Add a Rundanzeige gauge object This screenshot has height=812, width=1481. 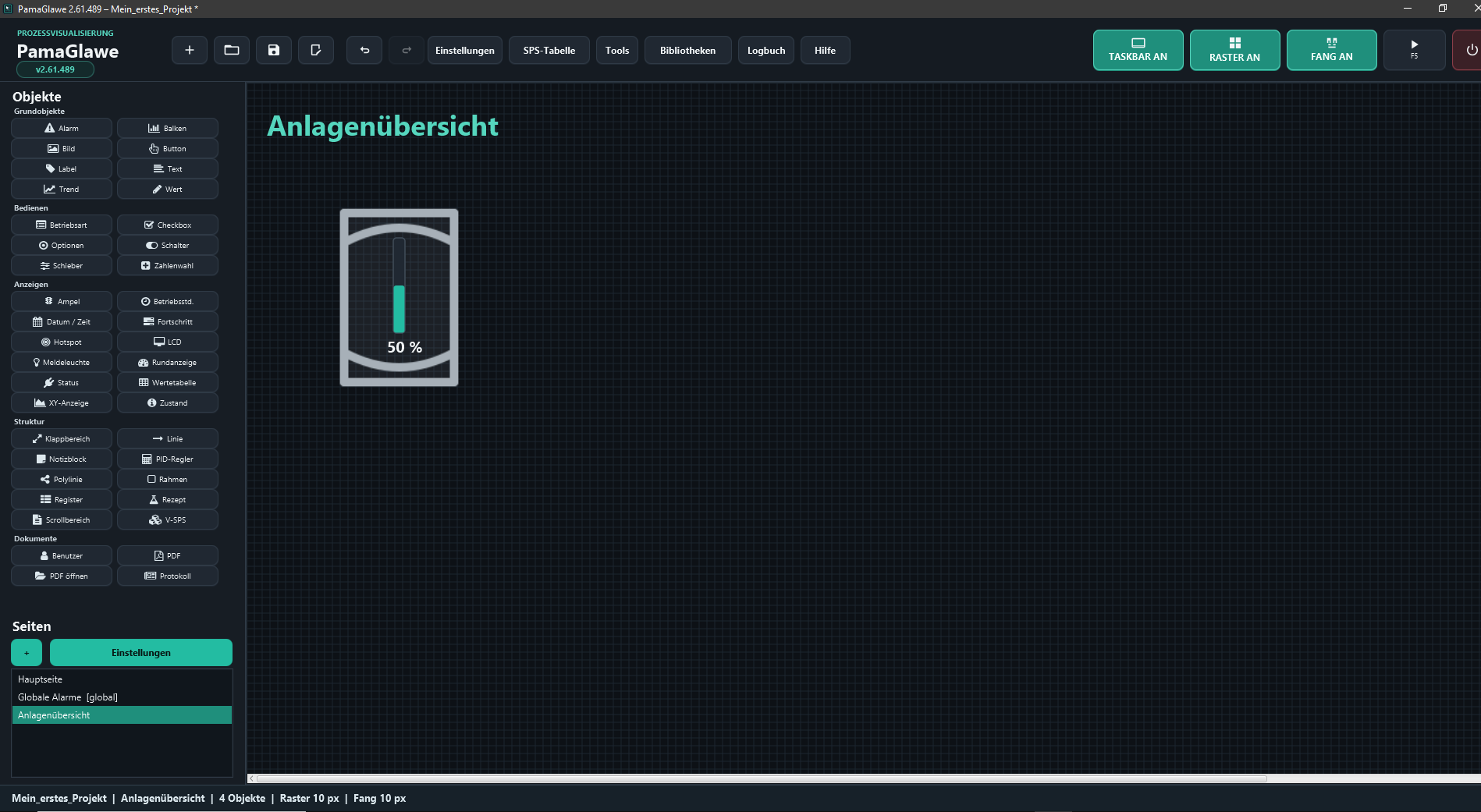168,362
